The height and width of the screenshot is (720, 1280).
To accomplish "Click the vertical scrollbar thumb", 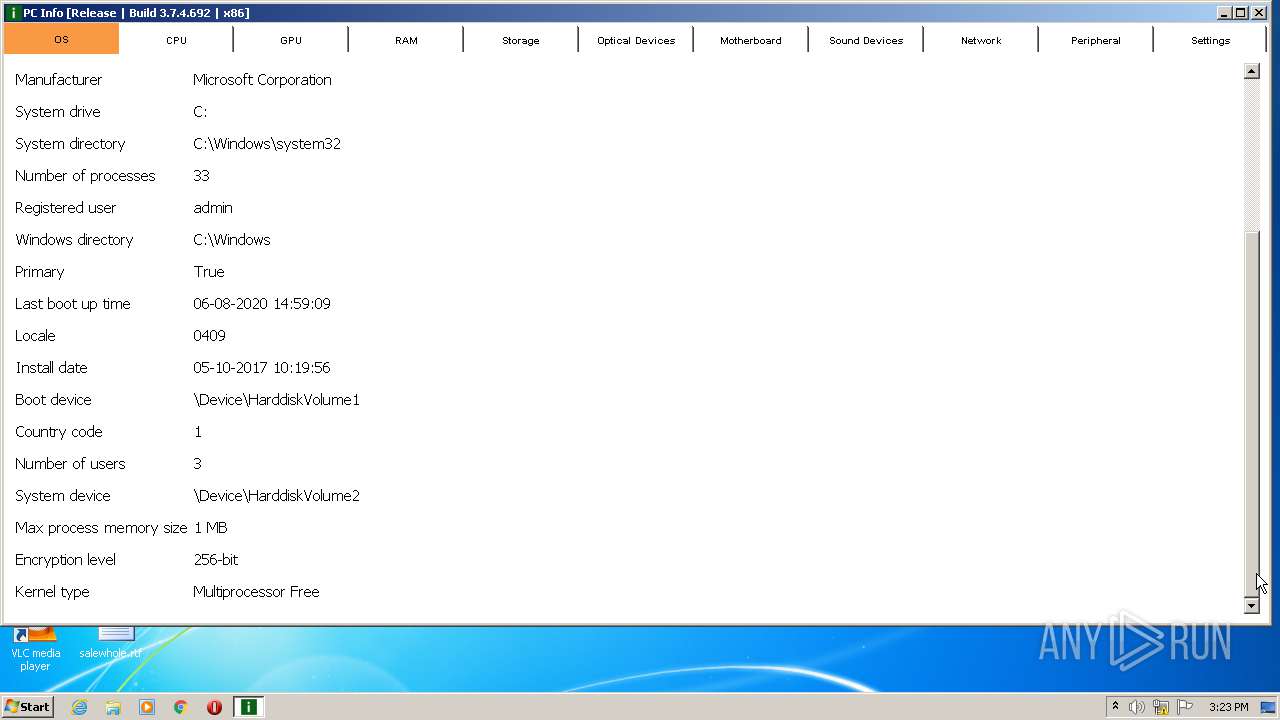I will pos(1252,413).
